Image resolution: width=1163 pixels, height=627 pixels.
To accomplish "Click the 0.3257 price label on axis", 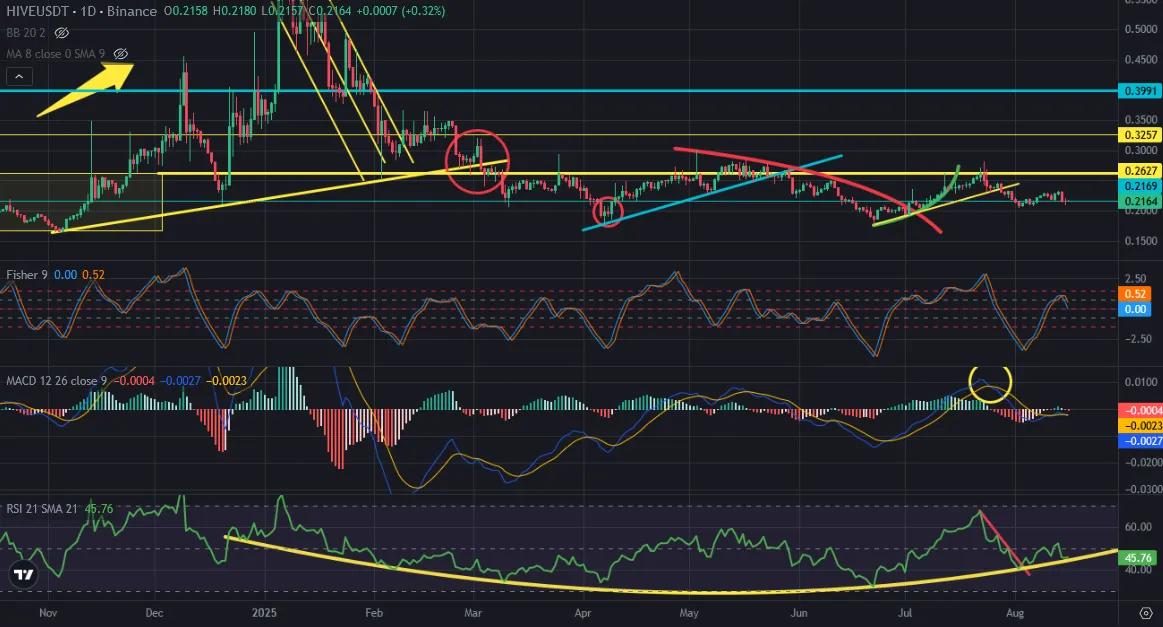I will (1140, 135).
